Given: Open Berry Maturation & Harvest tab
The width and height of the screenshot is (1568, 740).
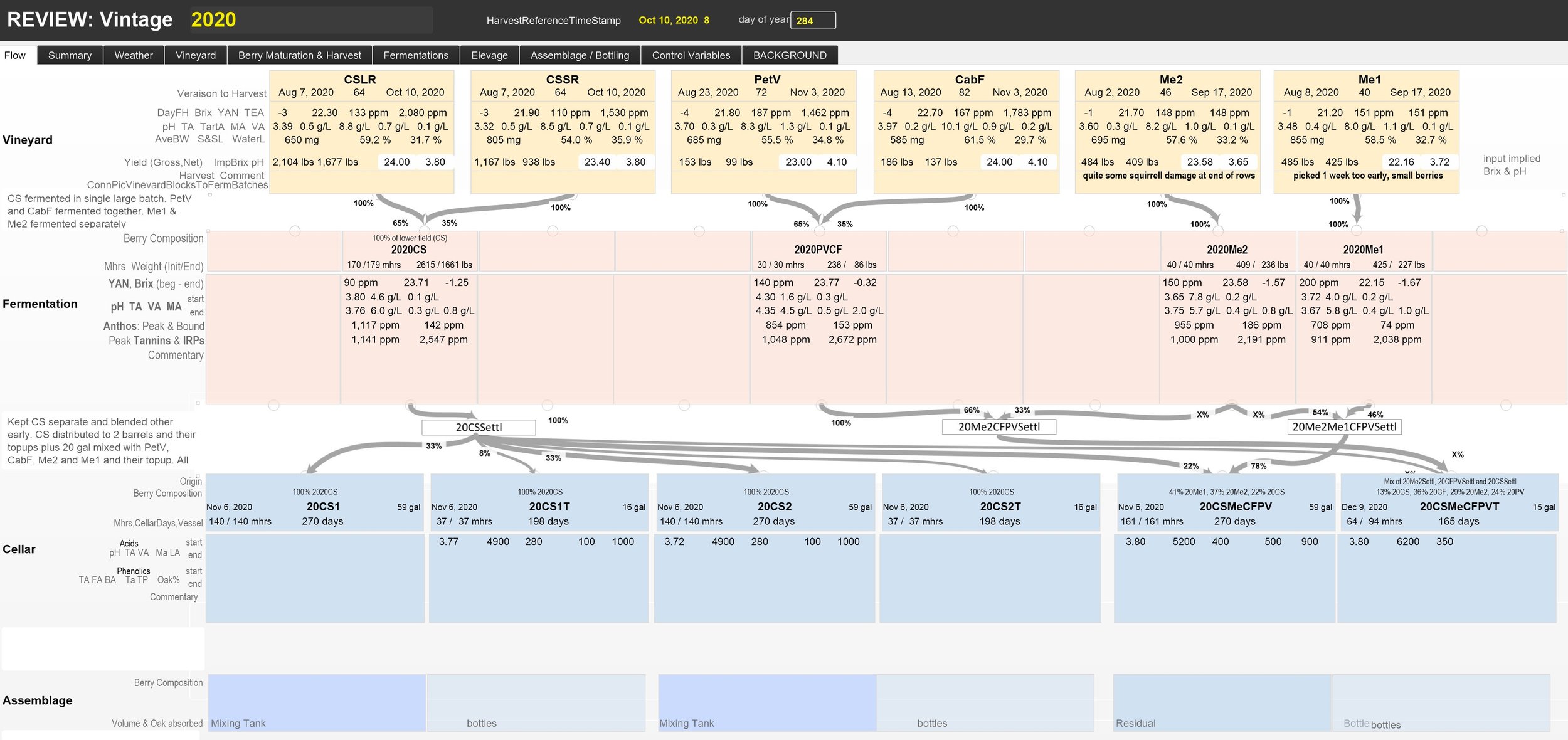Looking at the screenshot, I should (300, 55).
